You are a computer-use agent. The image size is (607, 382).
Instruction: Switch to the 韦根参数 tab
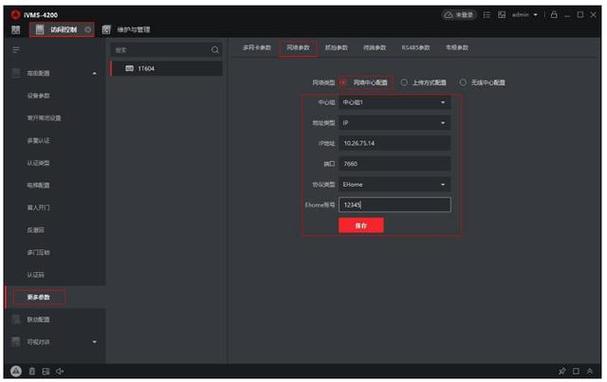coord(457,48)
